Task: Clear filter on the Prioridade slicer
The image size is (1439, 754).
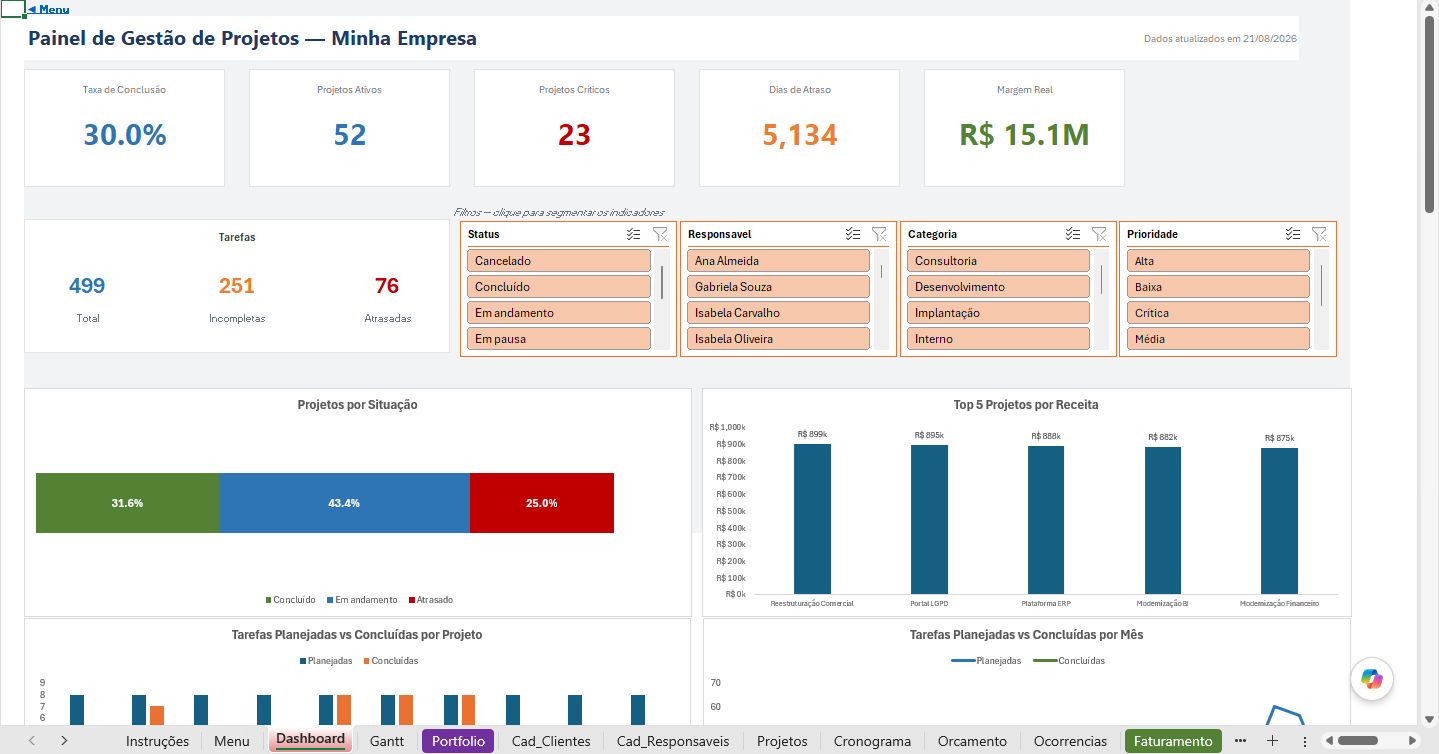Action: 1319,234
